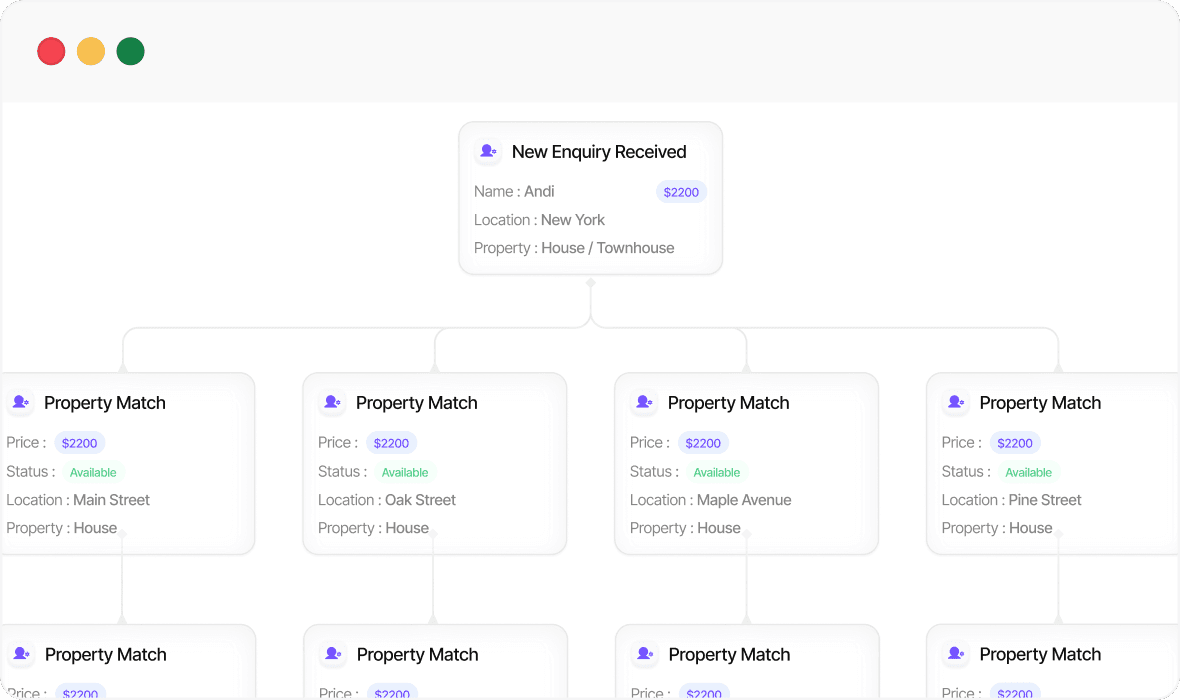This screenshot has width=1180, height=700.
Task: Click the Location: Maple Avenue text
Action: pos(710,500)
